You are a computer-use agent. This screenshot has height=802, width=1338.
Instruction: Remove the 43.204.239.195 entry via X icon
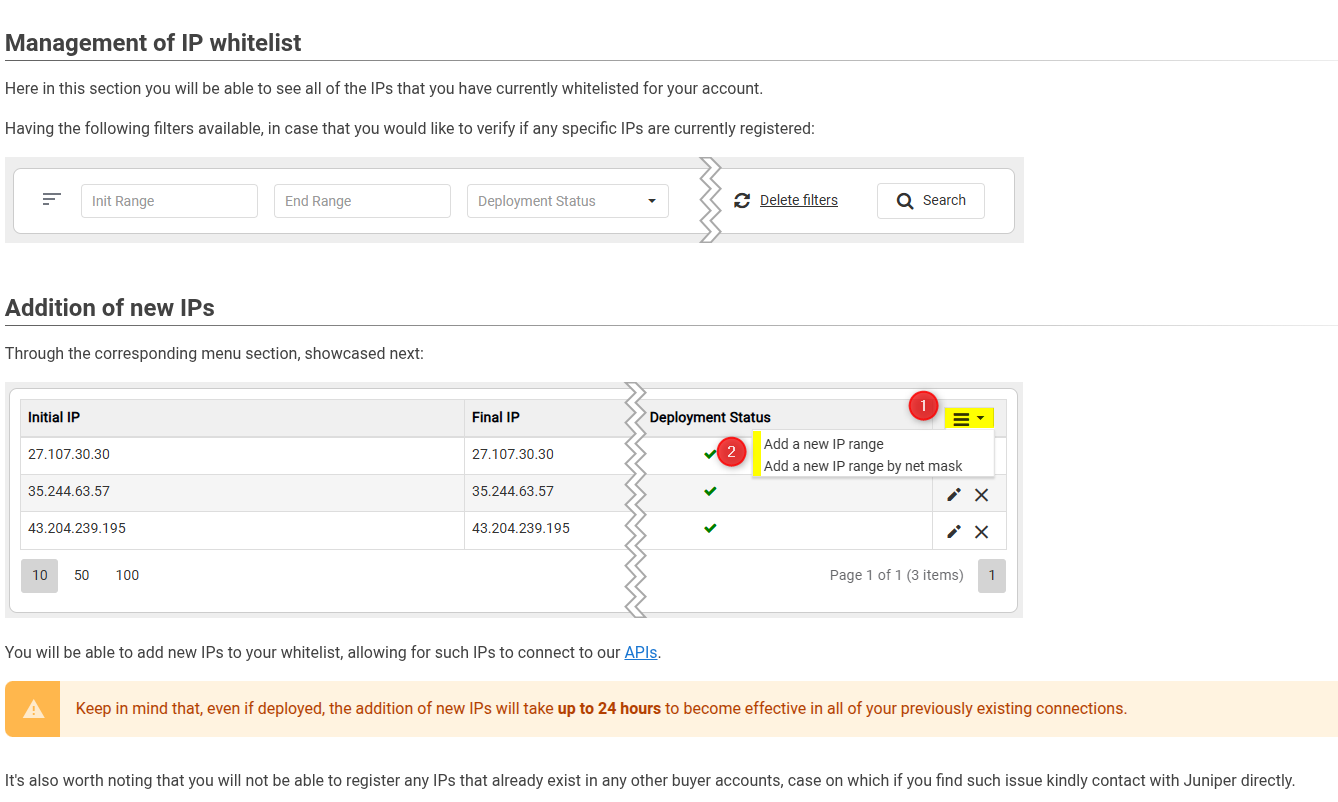point(981,532)
